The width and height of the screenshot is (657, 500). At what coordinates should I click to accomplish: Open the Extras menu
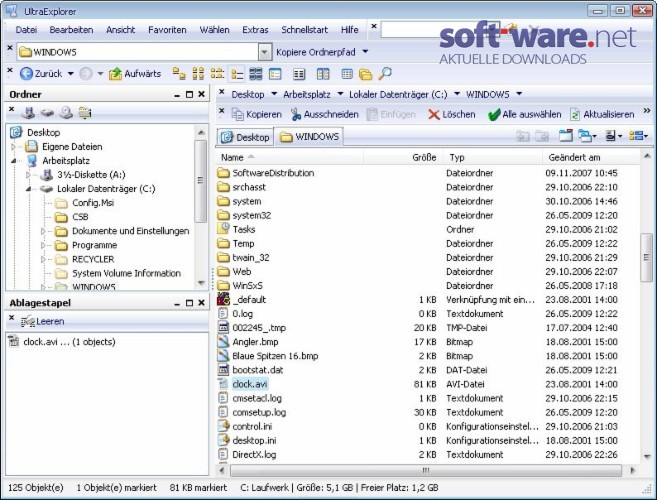(255, 30)
